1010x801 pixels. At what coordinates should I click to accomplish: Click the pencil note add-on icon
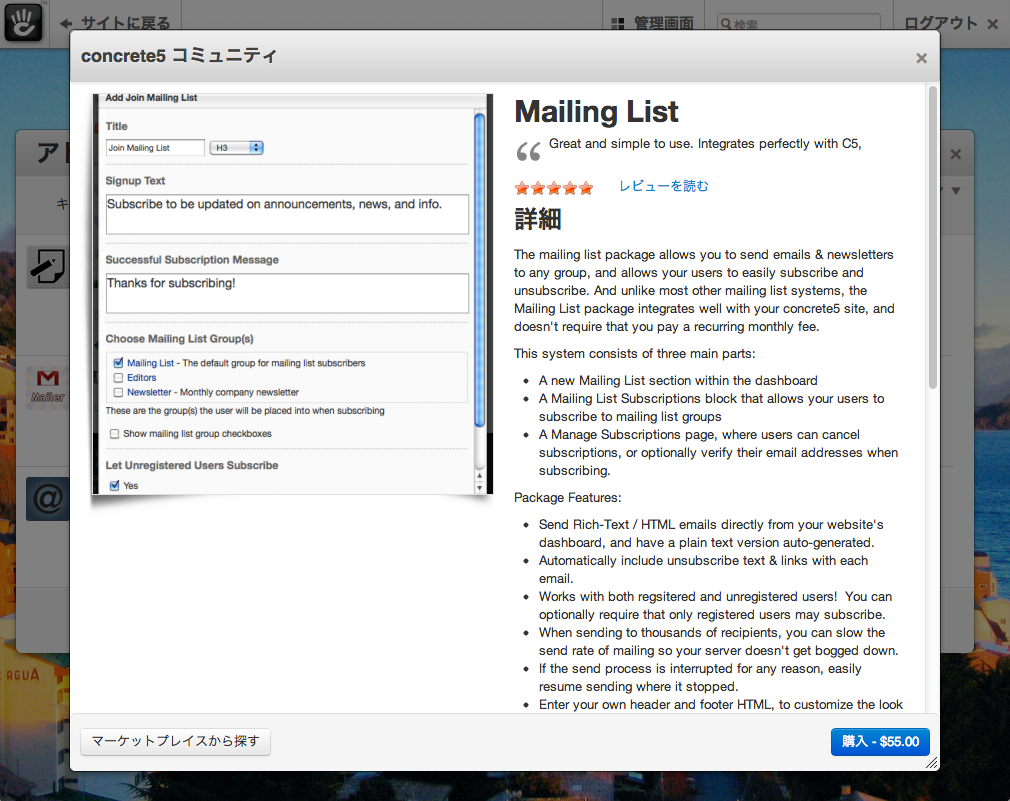[47, 267]
